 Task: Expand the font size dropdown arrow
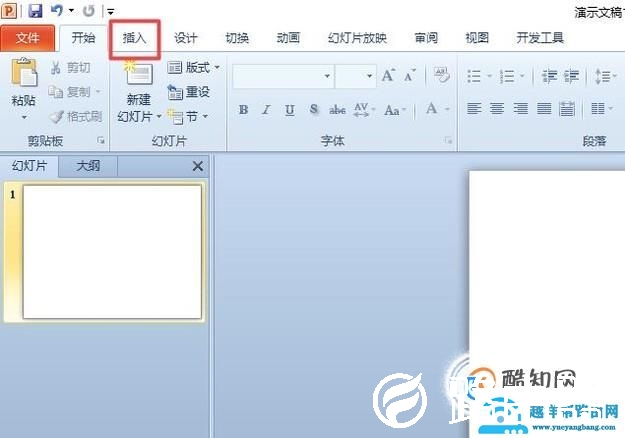click(369, 76)
